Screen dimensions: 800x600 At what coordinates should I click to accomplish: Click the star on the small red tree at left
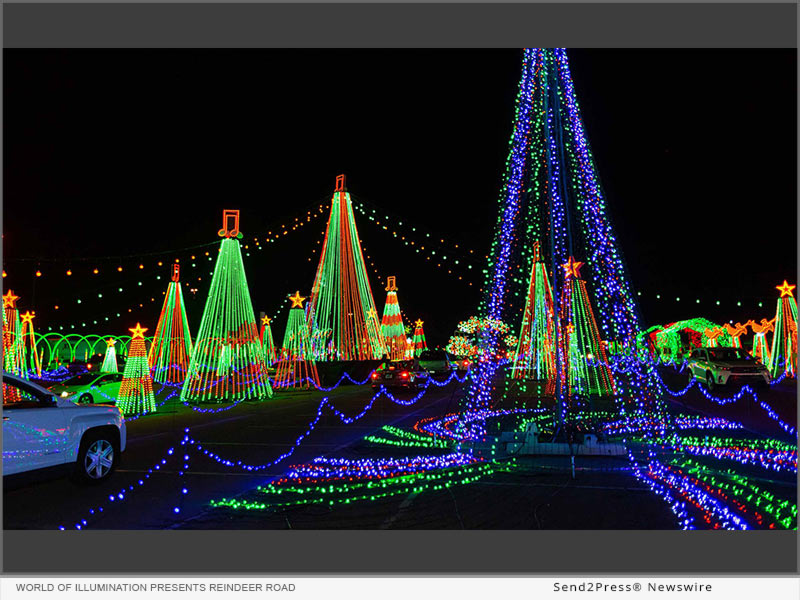138,331
